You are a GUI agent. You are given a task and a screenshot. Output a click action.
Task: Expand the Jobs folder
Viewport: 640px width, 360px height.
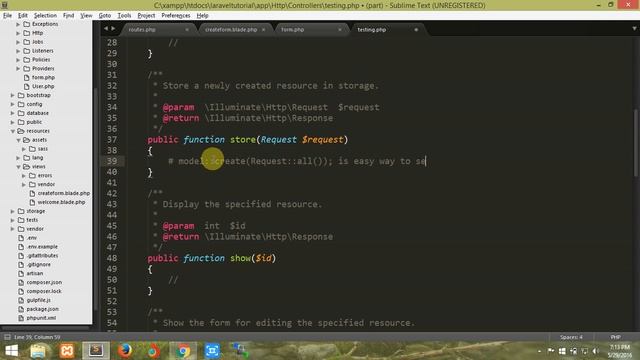click(18, 42)
